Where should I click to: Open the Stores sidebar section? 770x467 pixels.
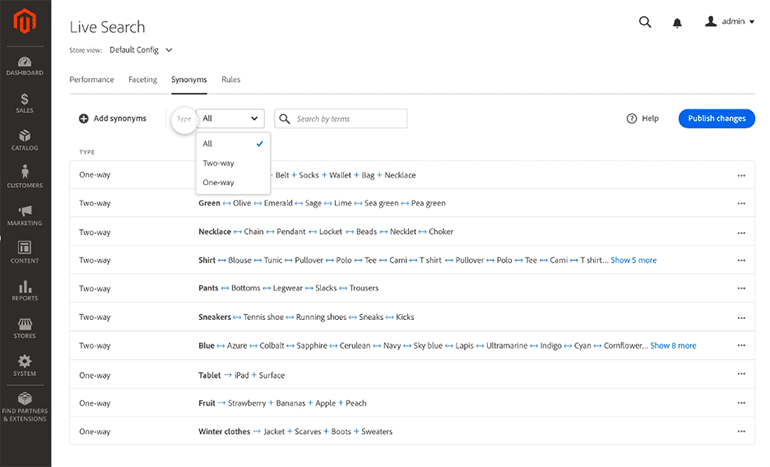point(25,328)
